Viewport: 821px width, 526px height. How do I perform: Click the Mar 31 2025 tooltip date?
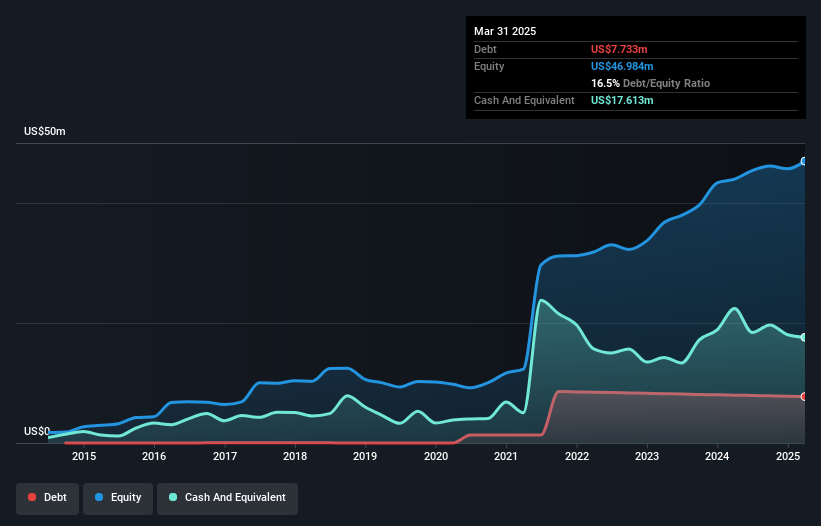pos(505,31)
